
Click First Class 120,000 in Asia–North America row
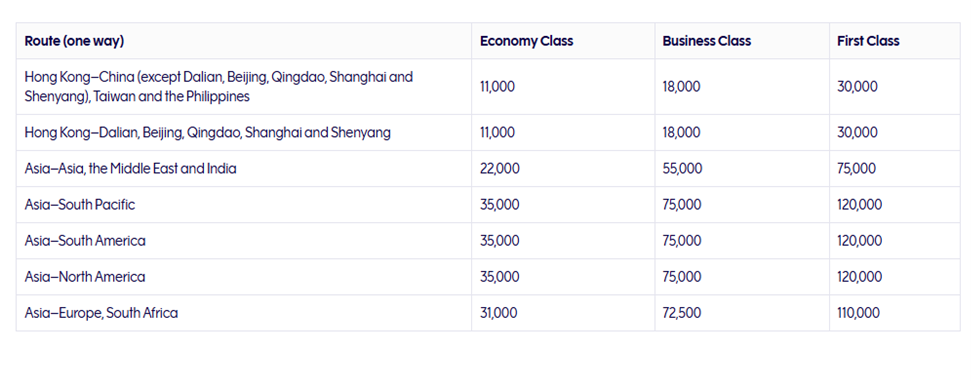point(860,276)
